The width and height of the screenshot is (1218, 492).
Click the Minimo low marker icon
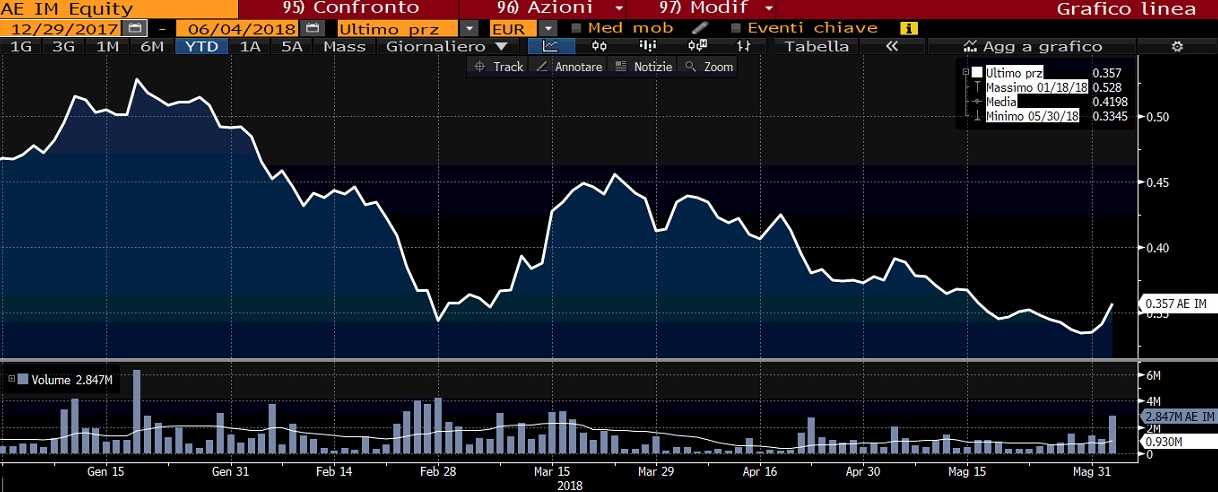click(978, 116)
